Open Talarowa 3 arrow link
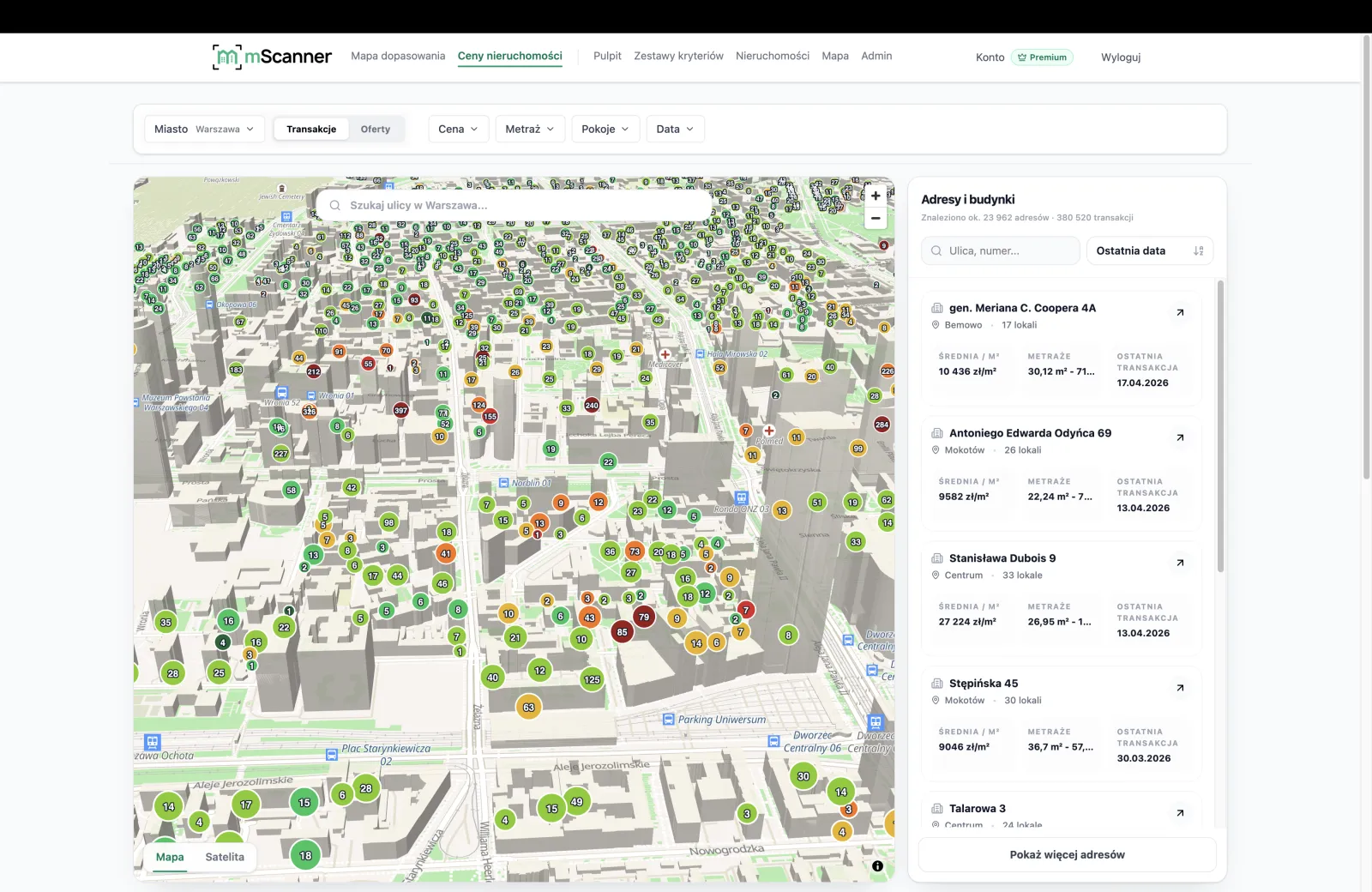Screen dimensions: 1372x892 point(1180,813)
